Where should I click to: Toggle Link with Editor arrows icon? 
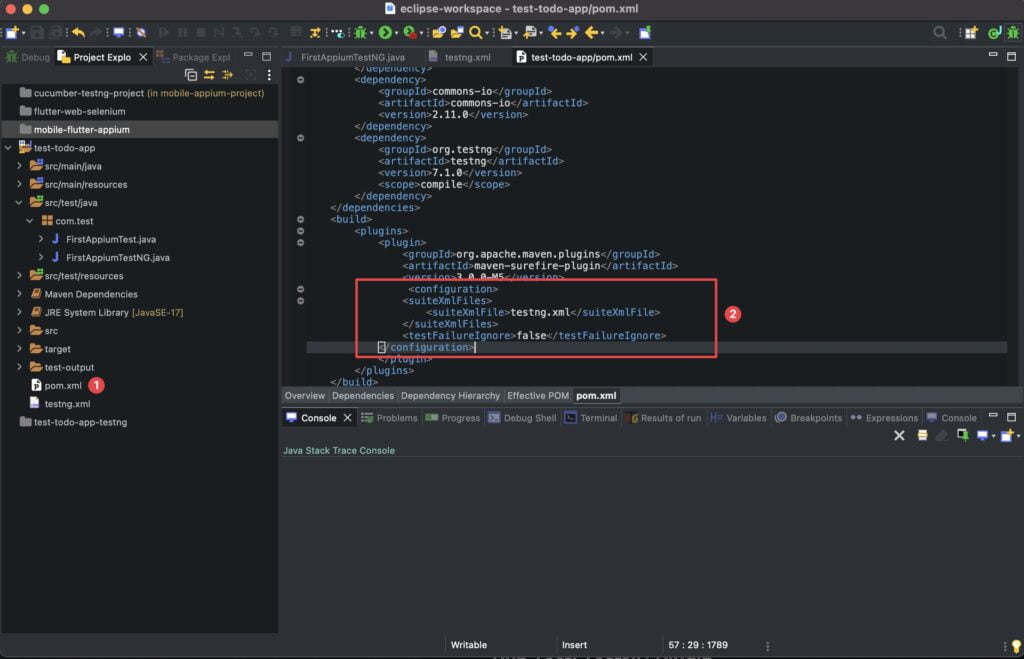209,75
